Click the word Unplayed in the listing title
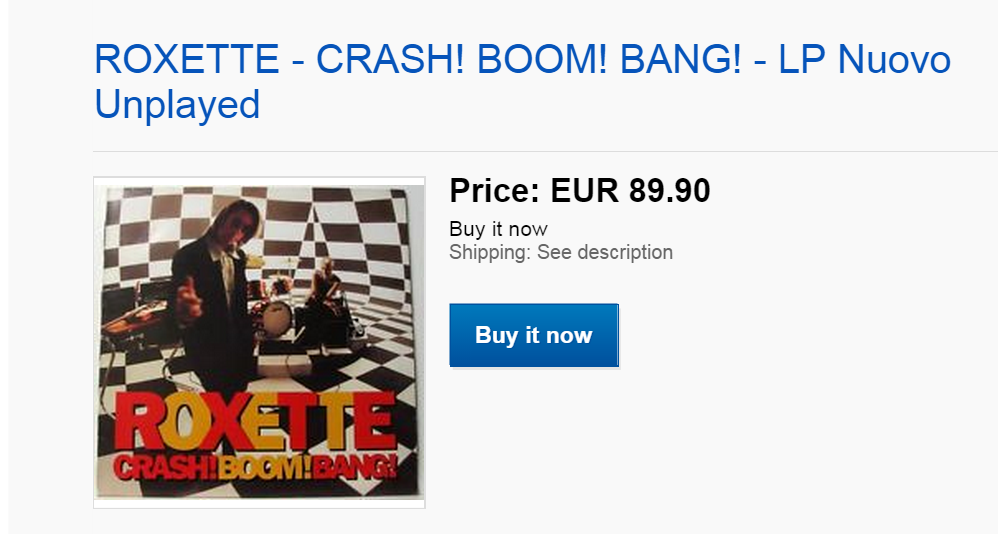 [x=177, y=104]
